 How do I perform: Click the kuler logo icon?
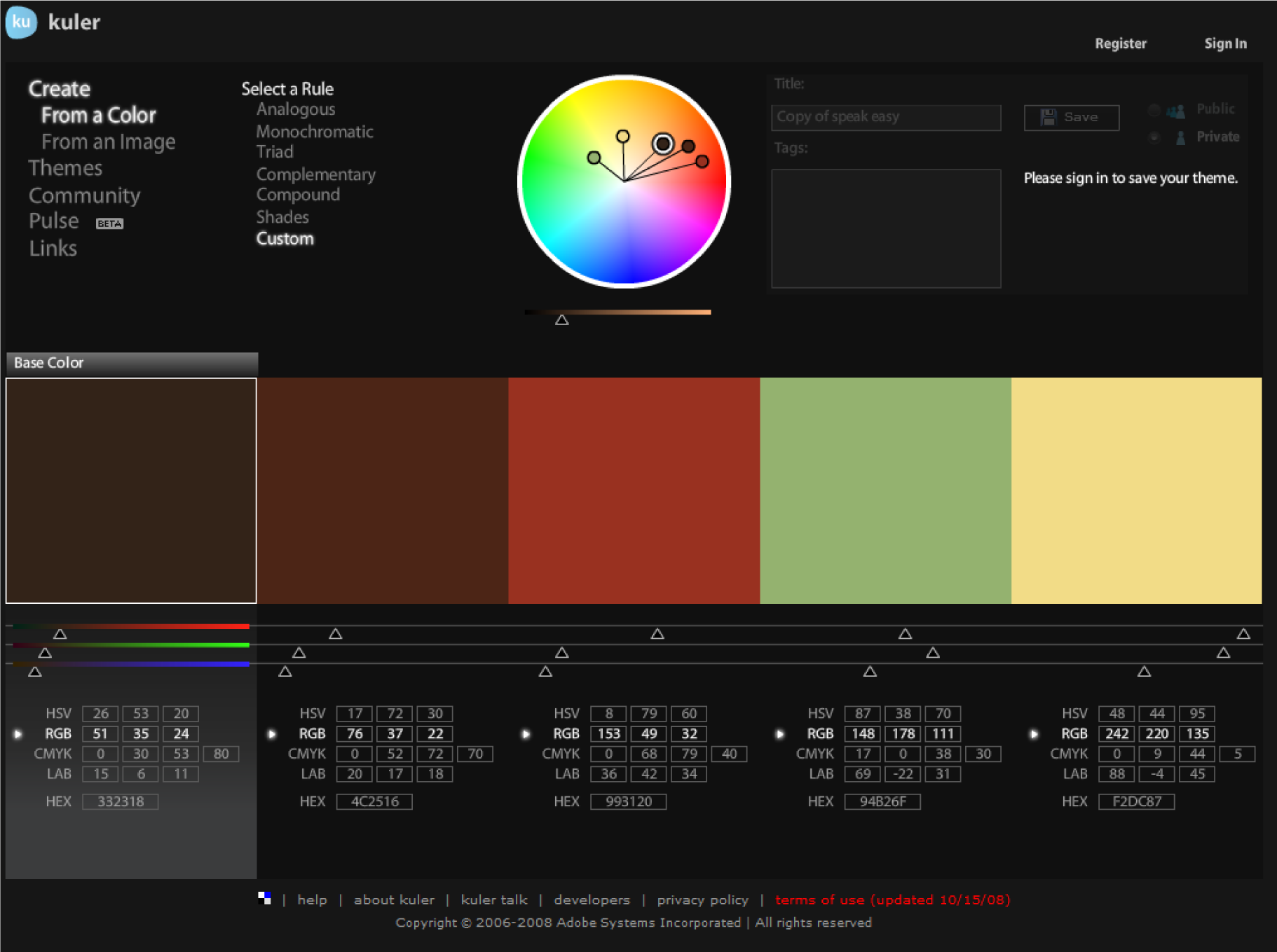21,22
